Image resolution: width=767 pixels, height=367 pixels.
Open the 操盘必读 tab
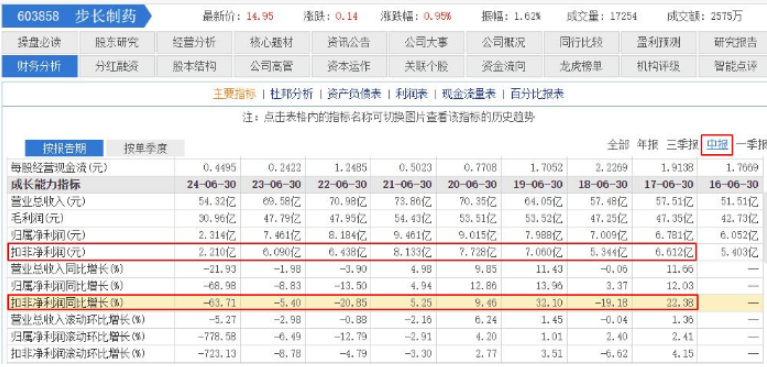click(x=39, y=43)
